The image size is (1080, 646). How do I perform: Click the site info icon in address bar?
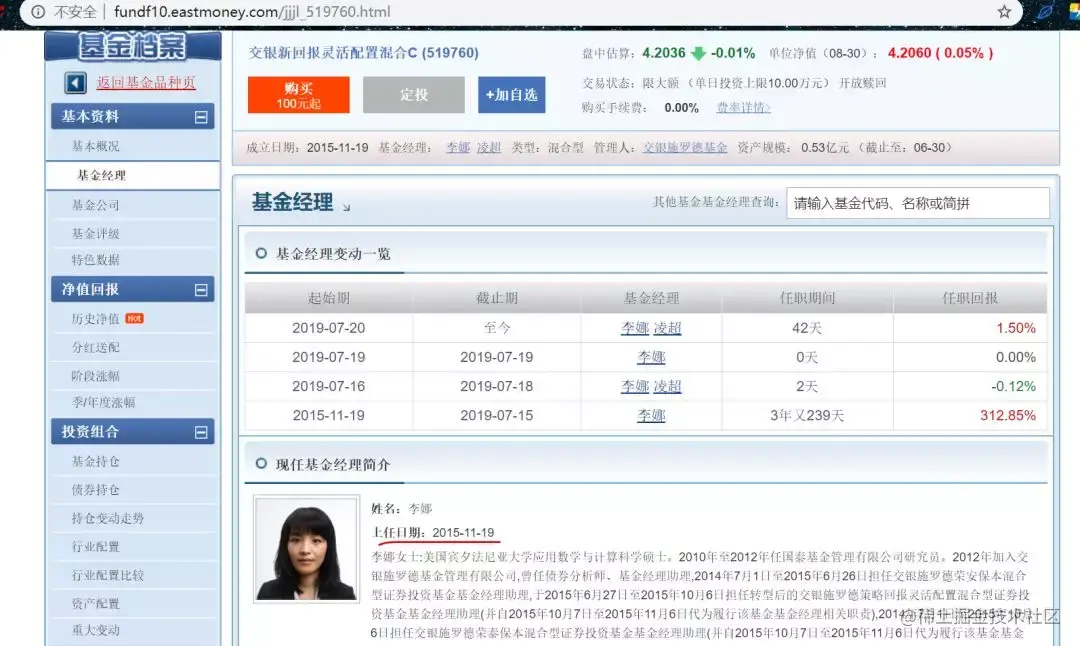click(x=39, y=12)
